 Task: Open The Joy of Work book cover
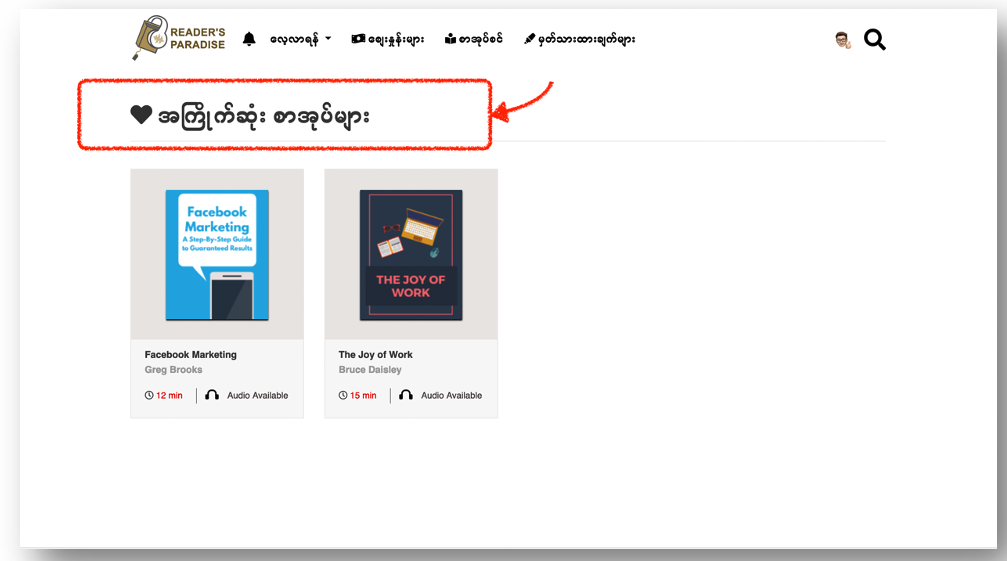pyautogui.click(x=411, y=255)
